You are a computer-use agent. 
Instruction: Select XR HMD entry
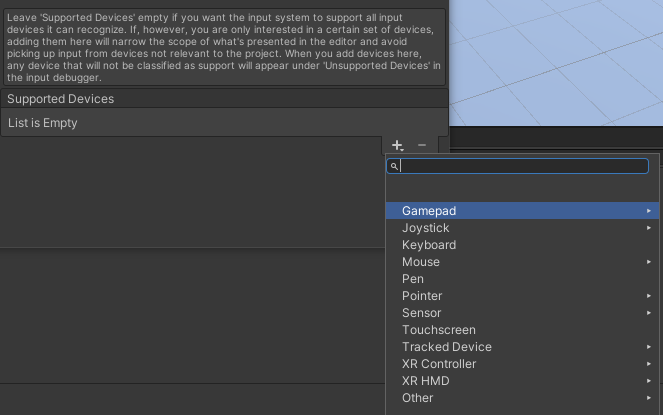(523, 381)
